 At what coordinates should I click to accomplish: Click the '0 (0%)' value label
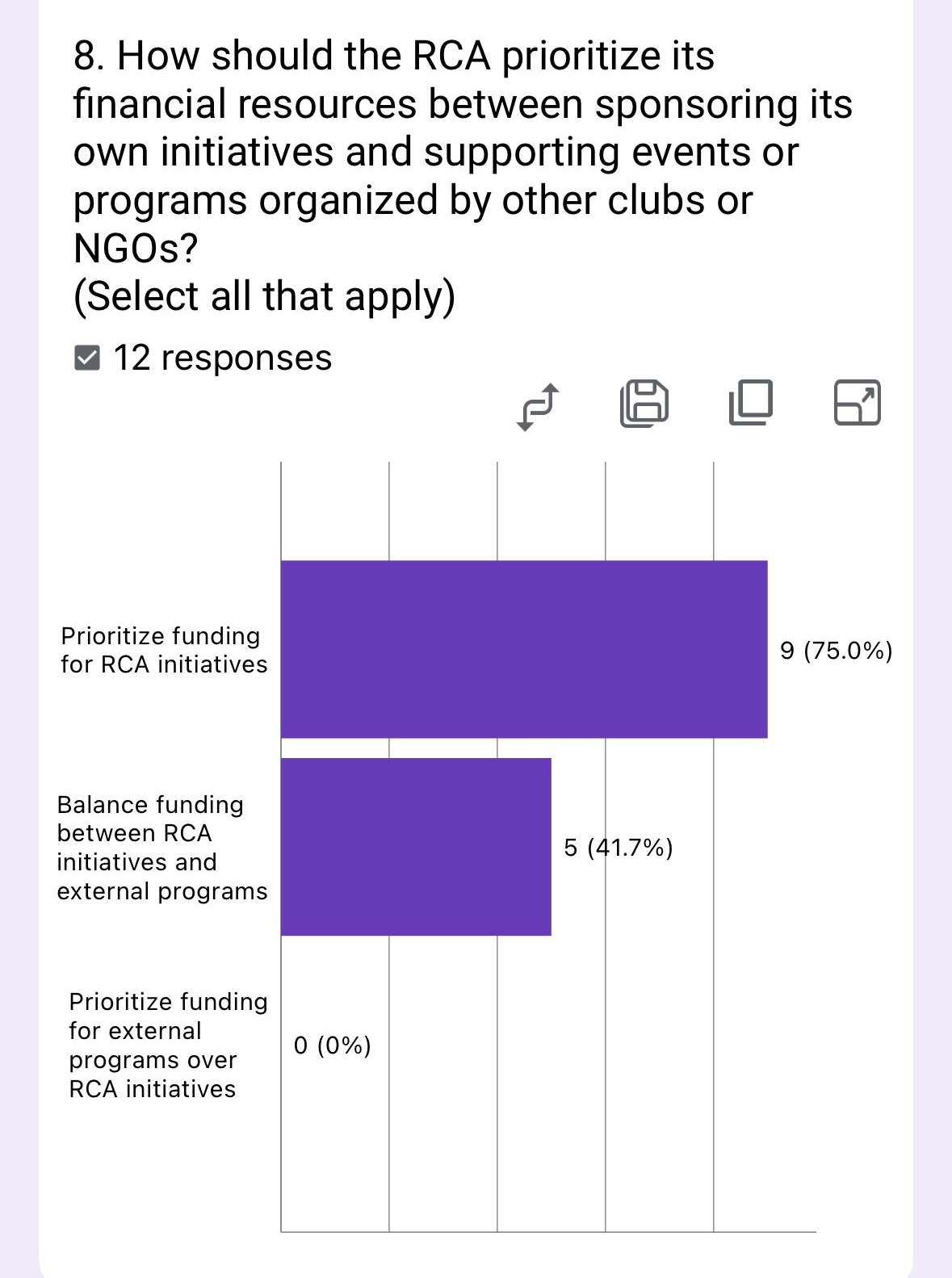[x=332, y=1045]
